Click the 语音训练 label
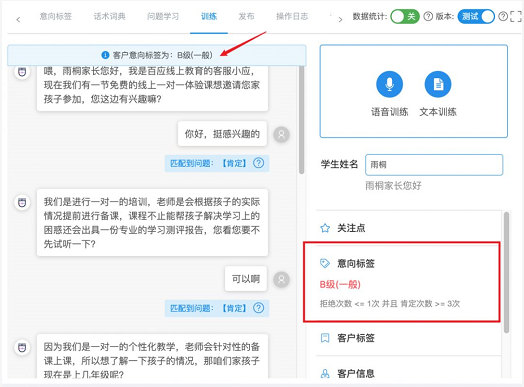 click(x=389, y=112)
